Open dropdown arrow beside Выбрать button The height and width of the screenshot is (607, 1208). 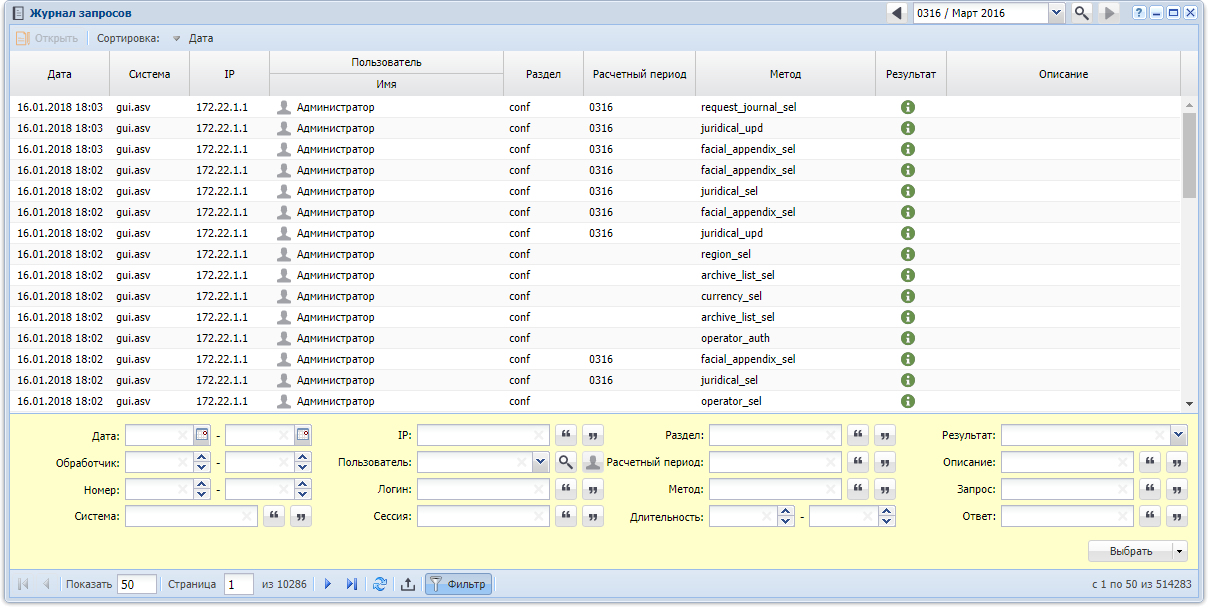click(x=1180, y=551)
